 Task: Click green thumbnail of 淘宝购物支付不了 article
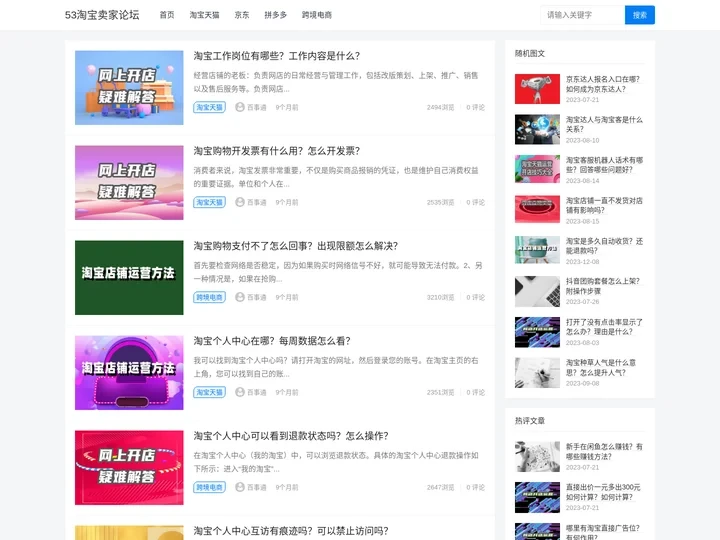click(x=129, y=278)
